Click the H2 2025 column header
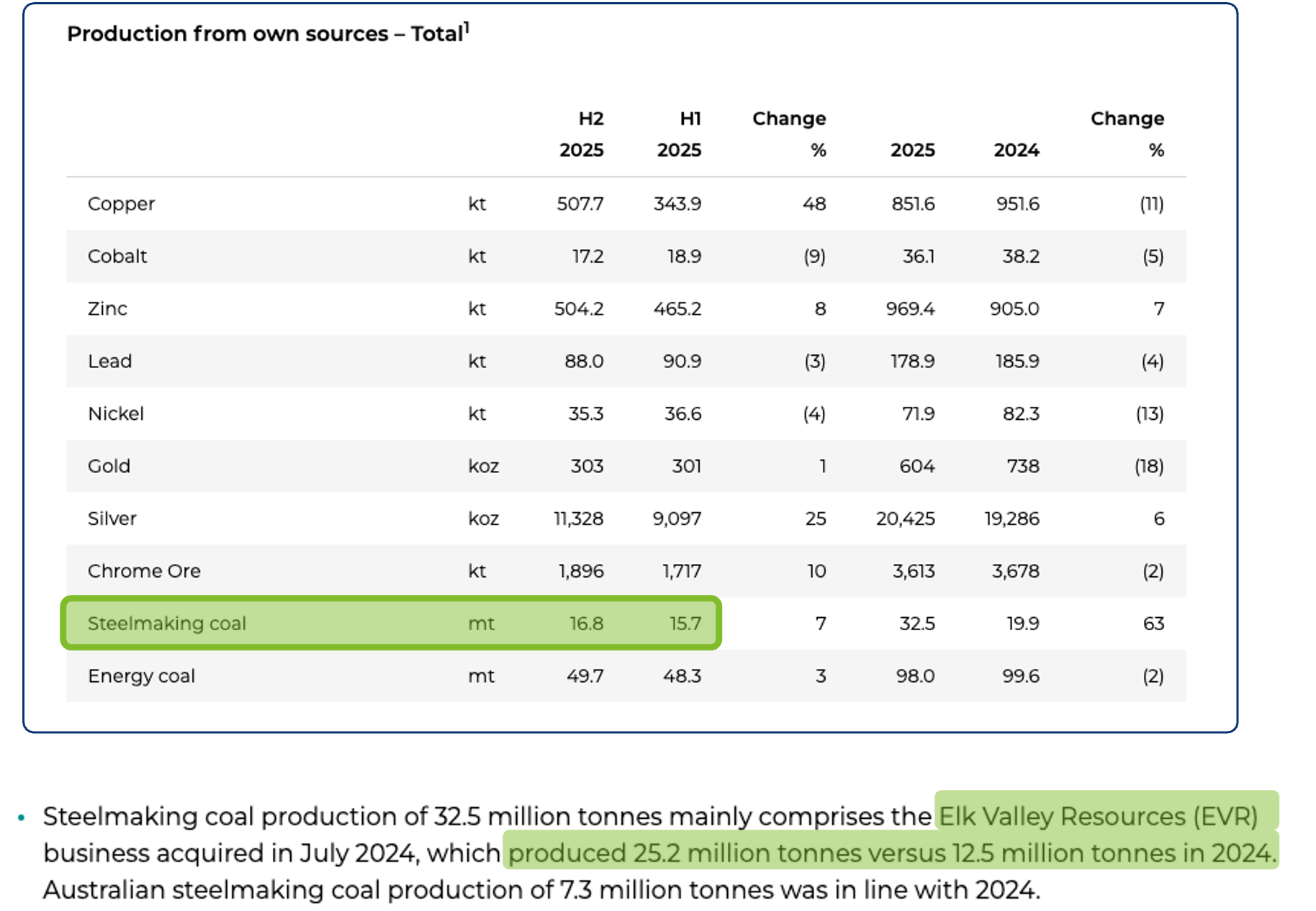 coord(582,134)
